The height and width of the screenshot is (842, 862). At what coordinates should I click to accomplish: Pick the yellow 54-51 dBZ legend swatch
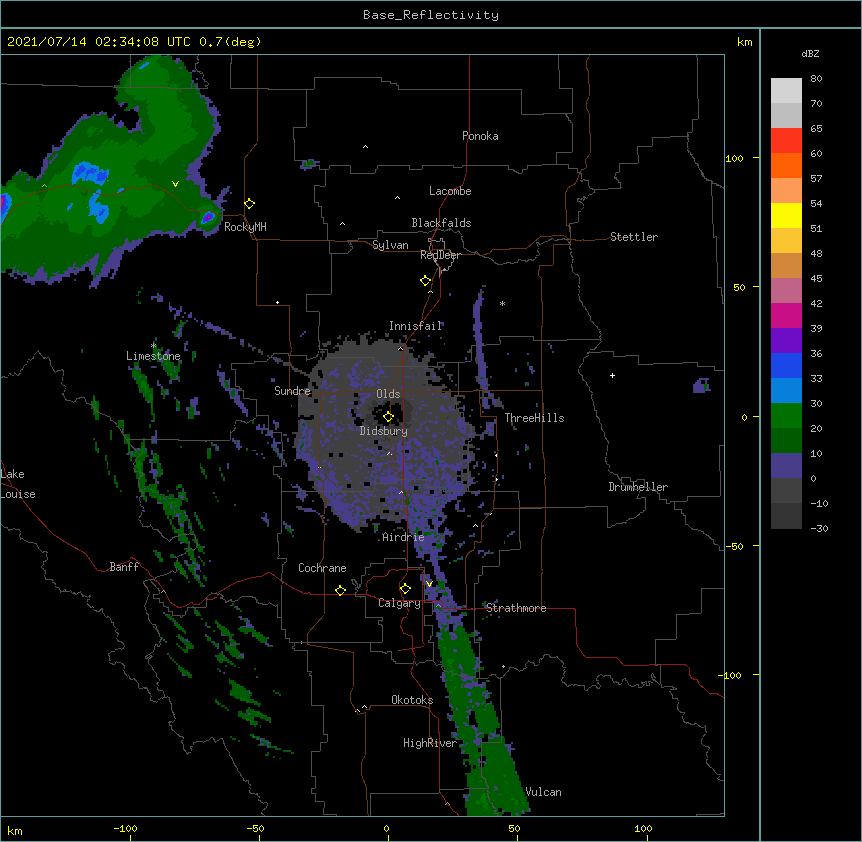786,215
